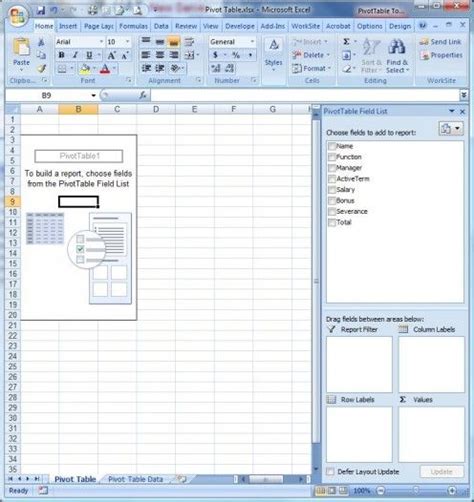Align text left in cell
Screen dimensions: 474x502
pyautogui.click(x=146, y=55)
